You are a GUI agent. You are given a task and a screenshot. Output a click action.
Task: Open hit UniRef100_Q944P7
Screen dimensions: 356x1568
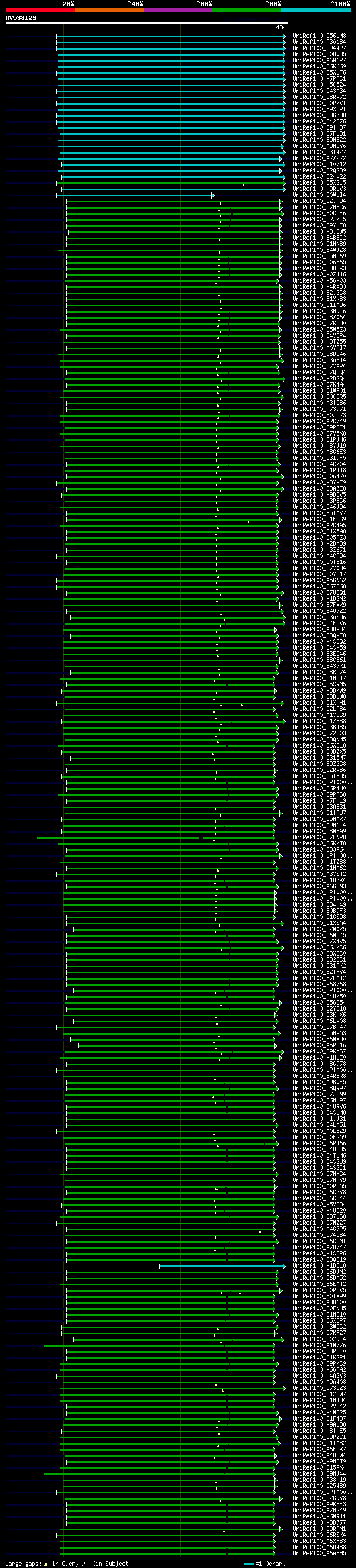[x=319, y=48]
